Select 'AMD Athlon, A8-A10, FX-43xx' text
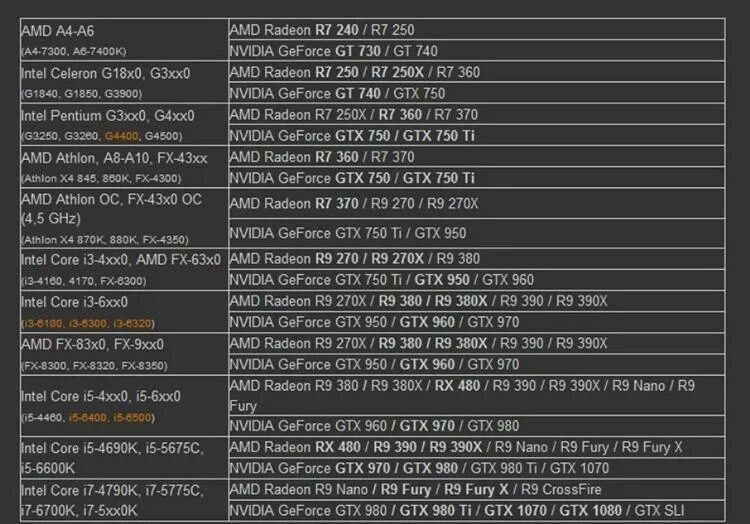 click(114, 158)
